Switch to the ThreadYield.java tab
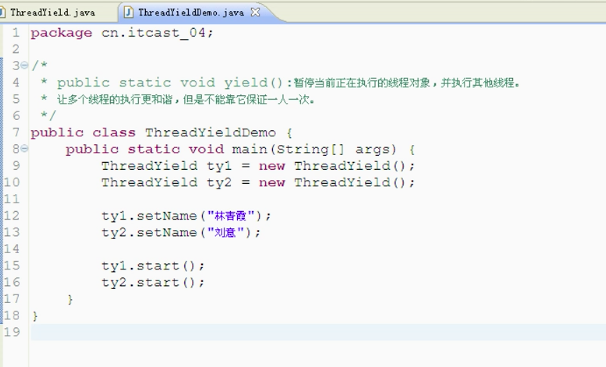 tap(52, 13)
